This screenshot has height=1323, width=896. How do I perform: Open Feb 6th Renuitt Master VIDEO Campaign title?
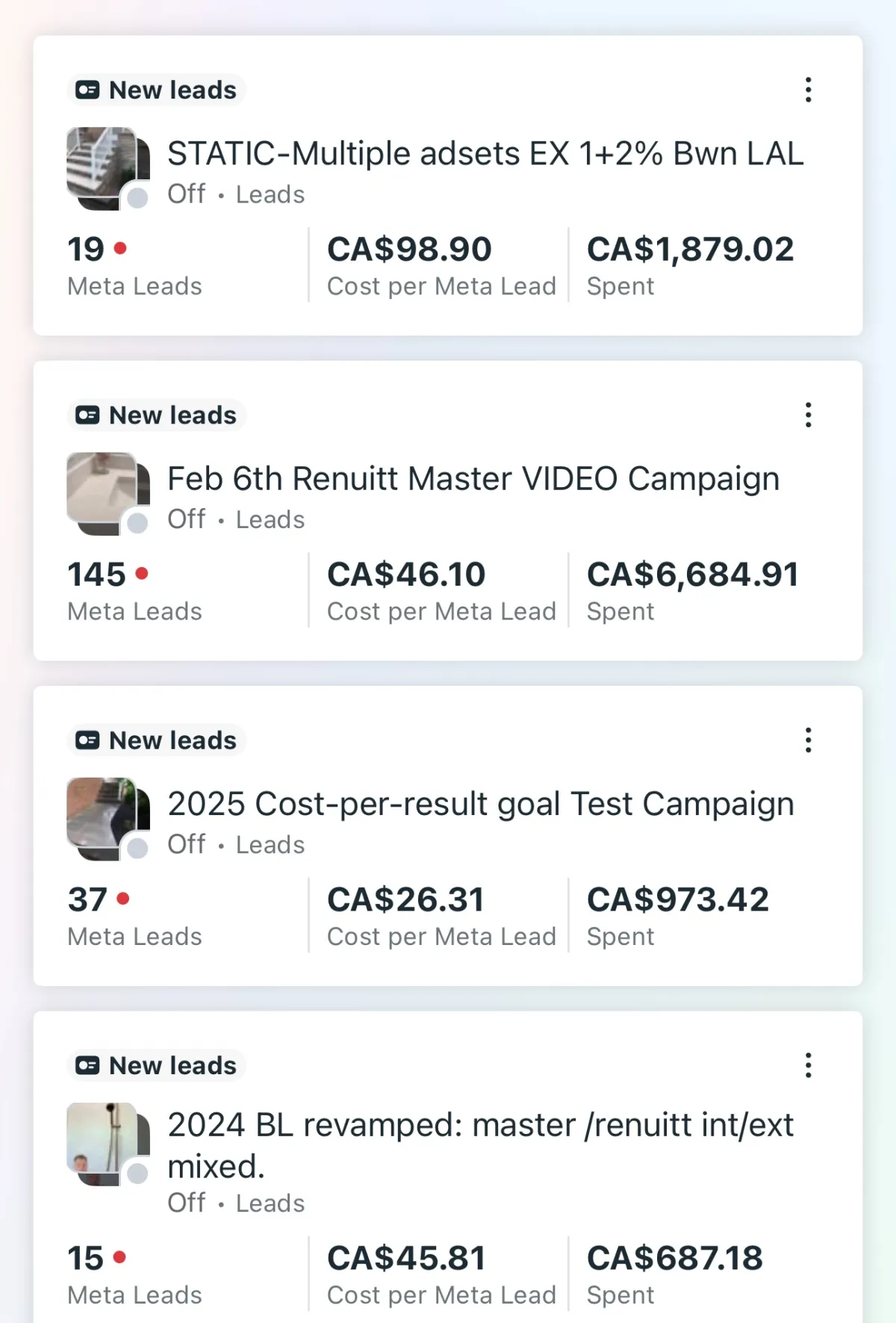pyautogui.click(x=473, y=479)
